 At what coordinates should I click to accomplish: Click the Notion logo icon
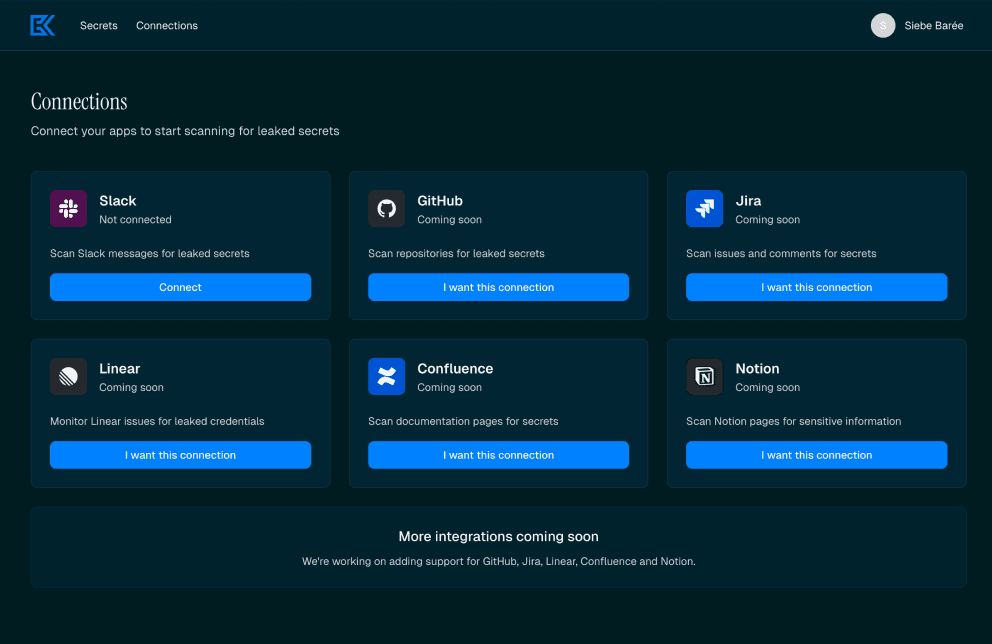pos(704,377)
